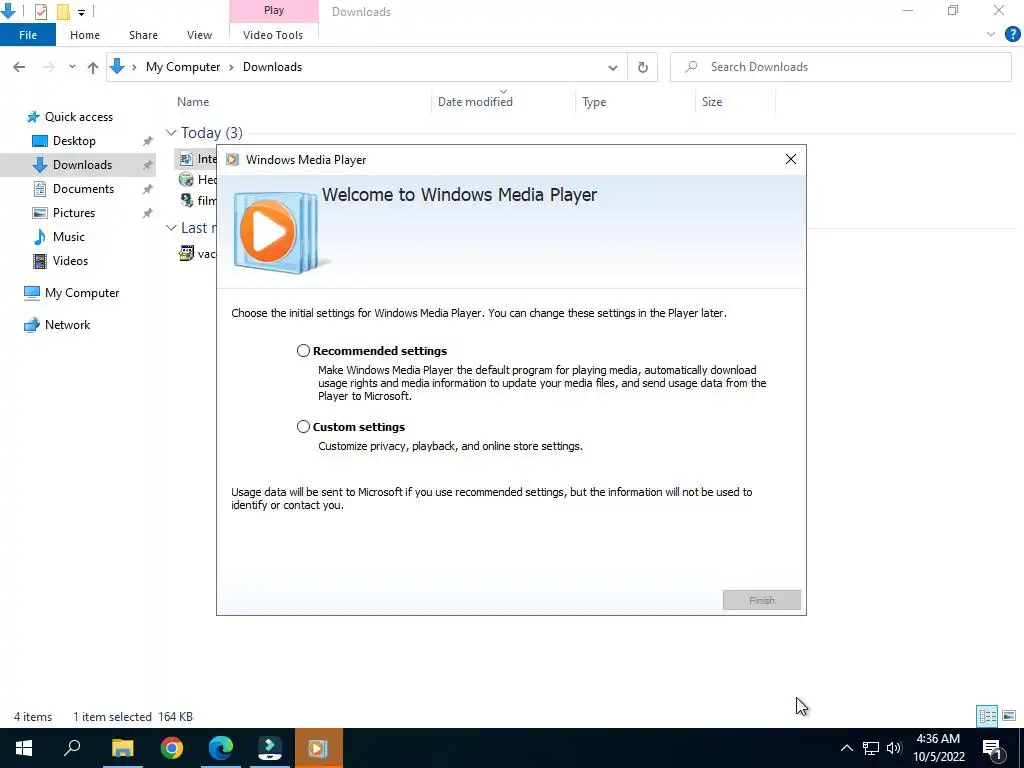
Task: Select Documents in the navigation pane
Action: click(x=83, y=189)
